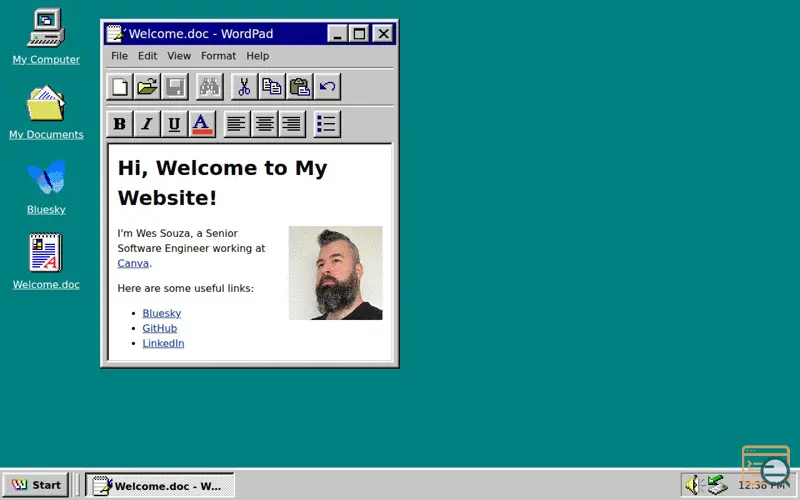Click the volume speaker tray icon

click(x=692, y=485)
